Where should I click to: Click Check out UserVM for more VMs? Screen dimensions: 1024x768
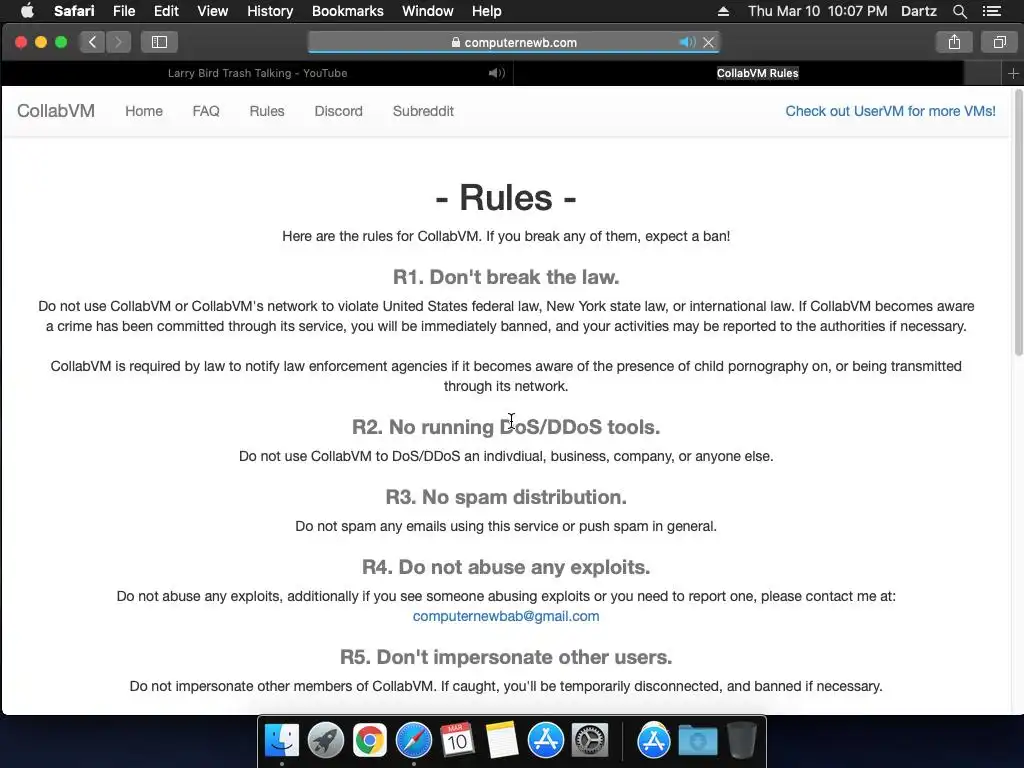pyautogui.click(x=890, y=111)
